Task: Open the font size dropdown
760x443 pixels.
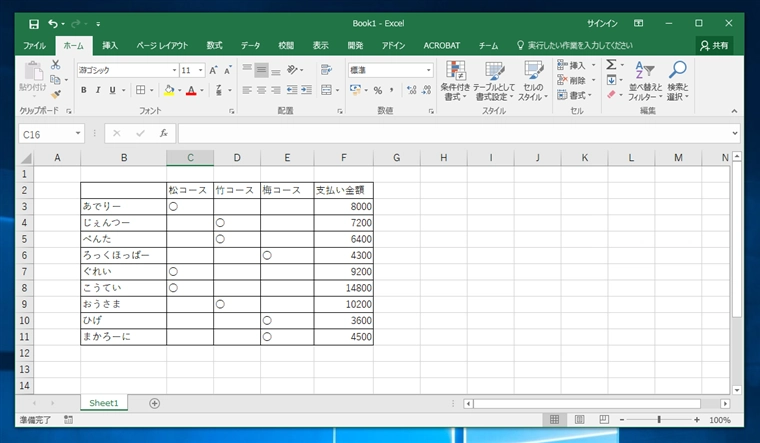Action: tap(200, 70)
